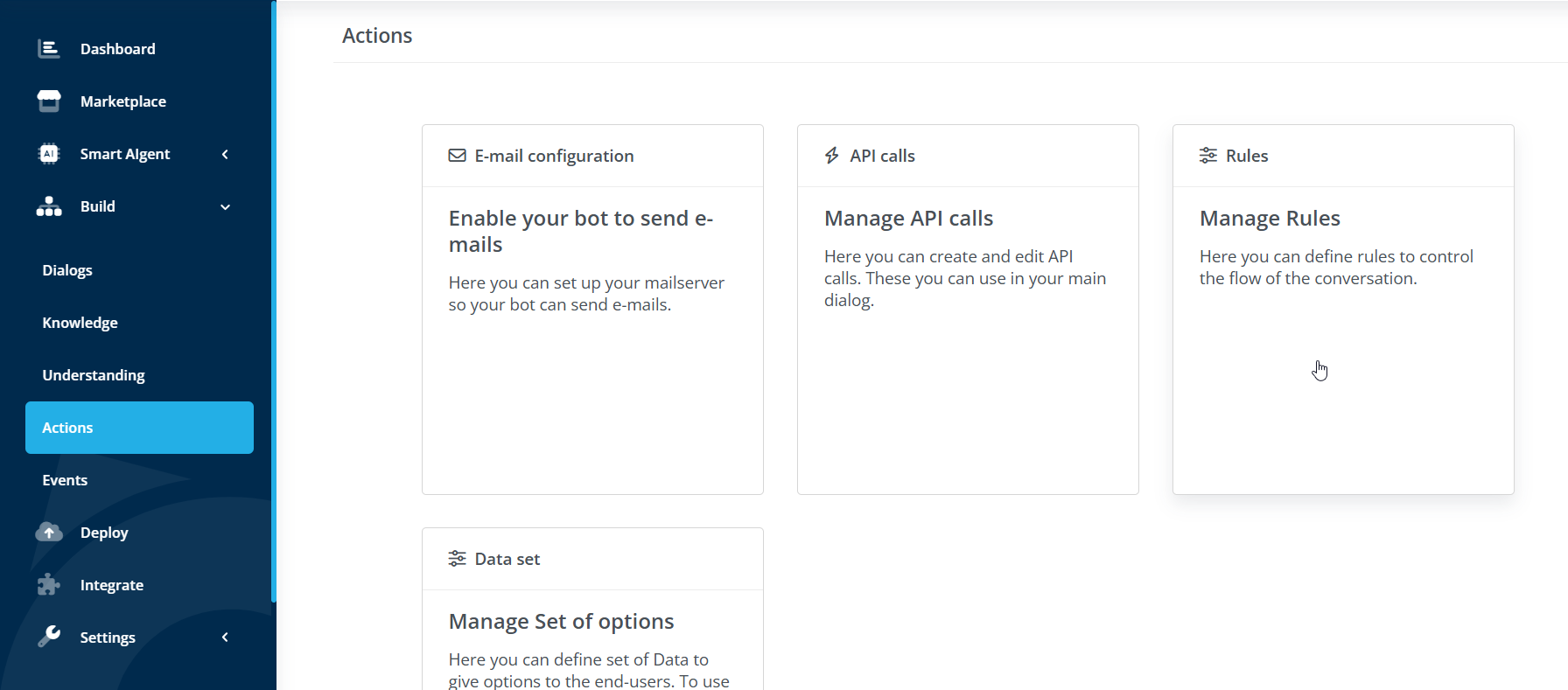Click the 'define rules to control' description
The image size is (1568, 690).
tap(1336, 268)
